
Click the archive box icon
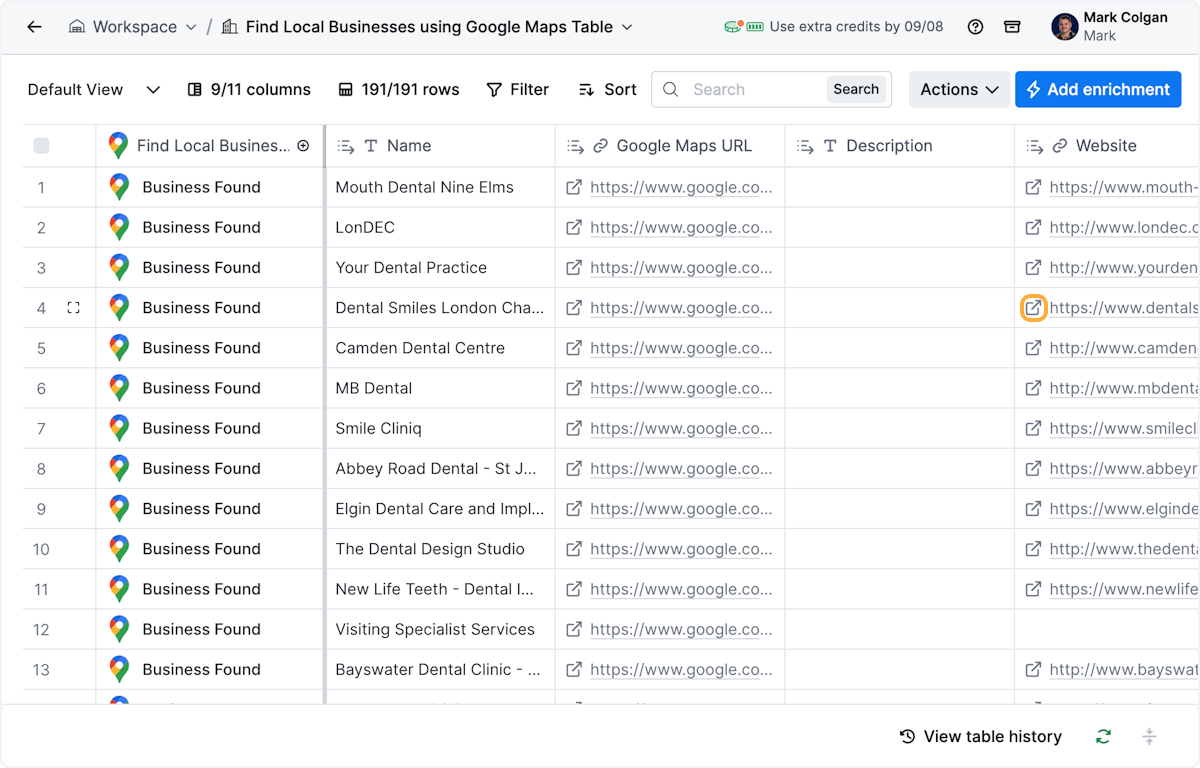(x=1012, y=27)
